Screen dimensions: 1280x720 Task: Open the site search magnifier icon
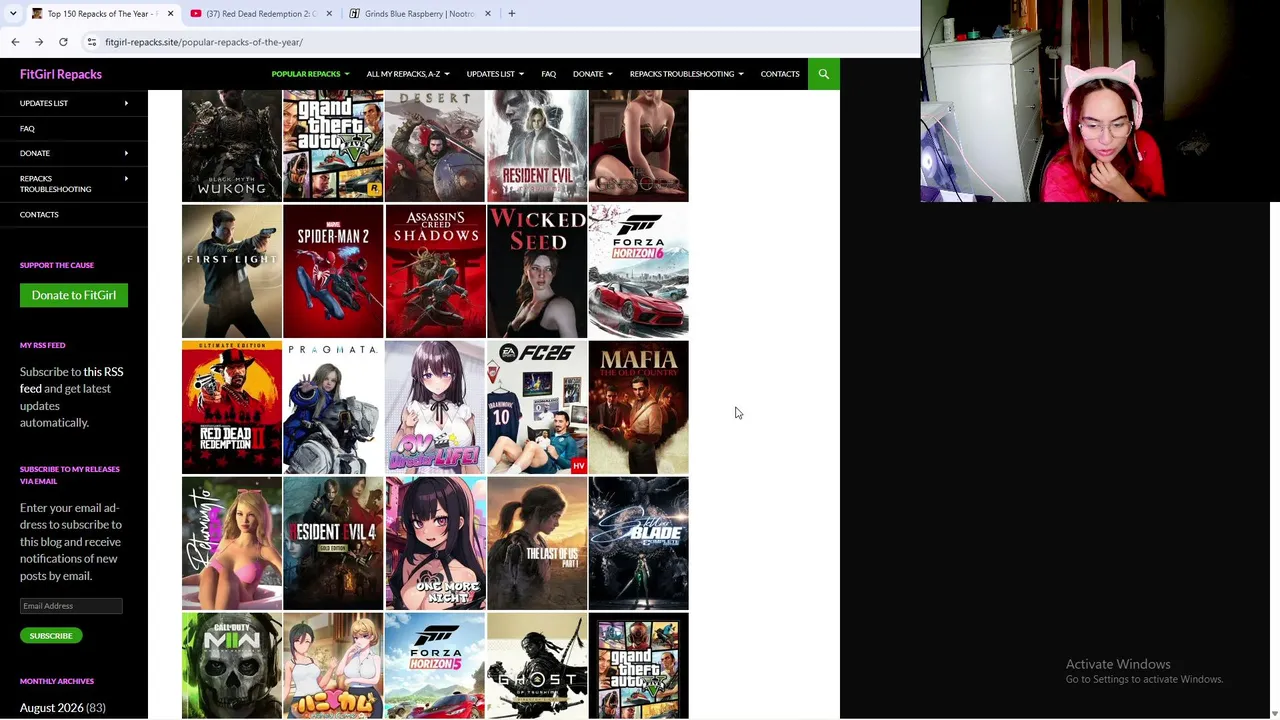tap(824, 74)
